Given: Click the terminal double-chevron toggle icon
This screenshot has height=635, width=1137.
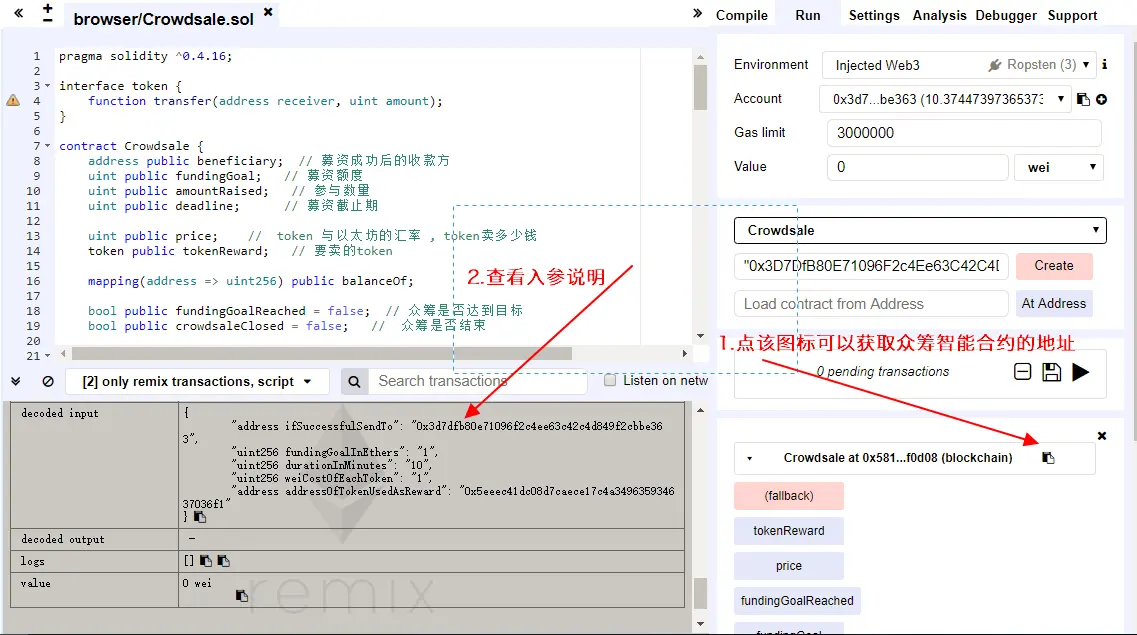Looking at the screenshot, I should (x=16, y=381).
